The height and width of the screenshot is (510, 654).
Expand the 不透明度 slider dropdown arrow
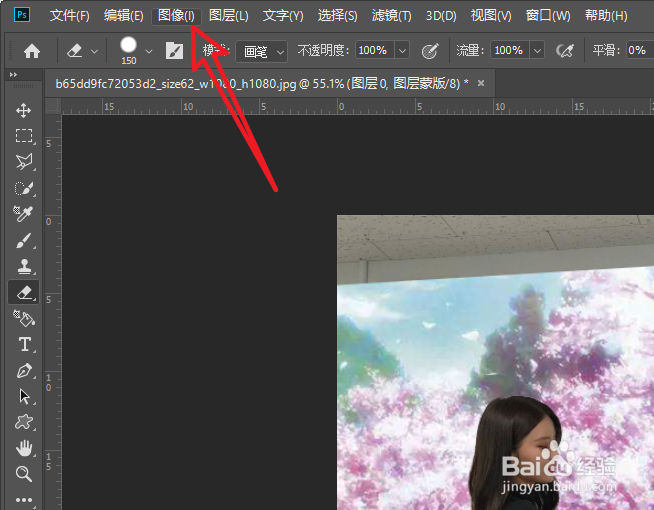[x=402, y=50]
